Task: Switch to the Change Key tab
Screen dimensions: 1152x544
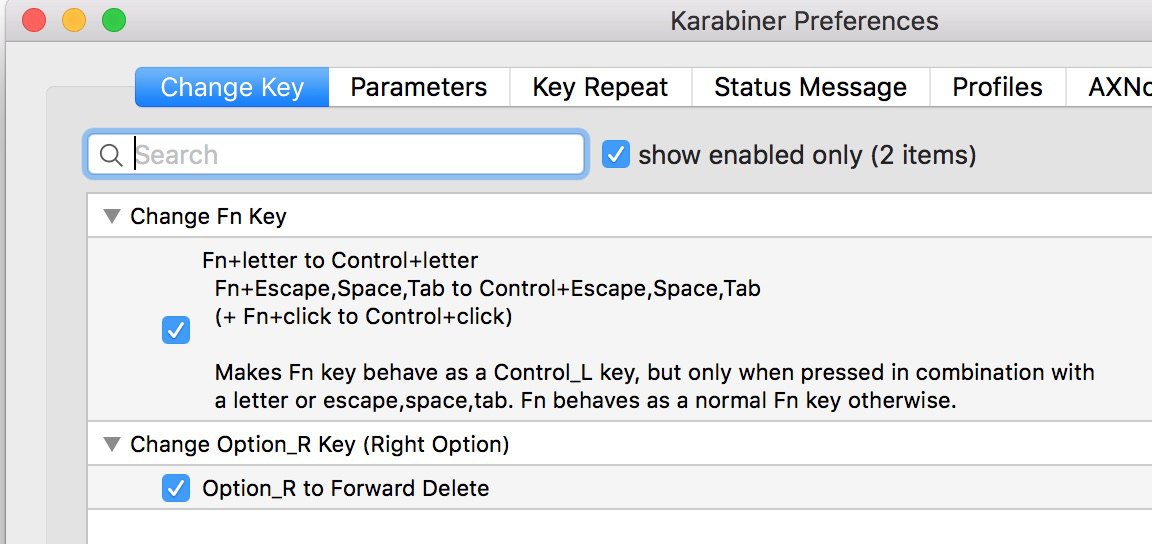Action: tap(232, 88)
